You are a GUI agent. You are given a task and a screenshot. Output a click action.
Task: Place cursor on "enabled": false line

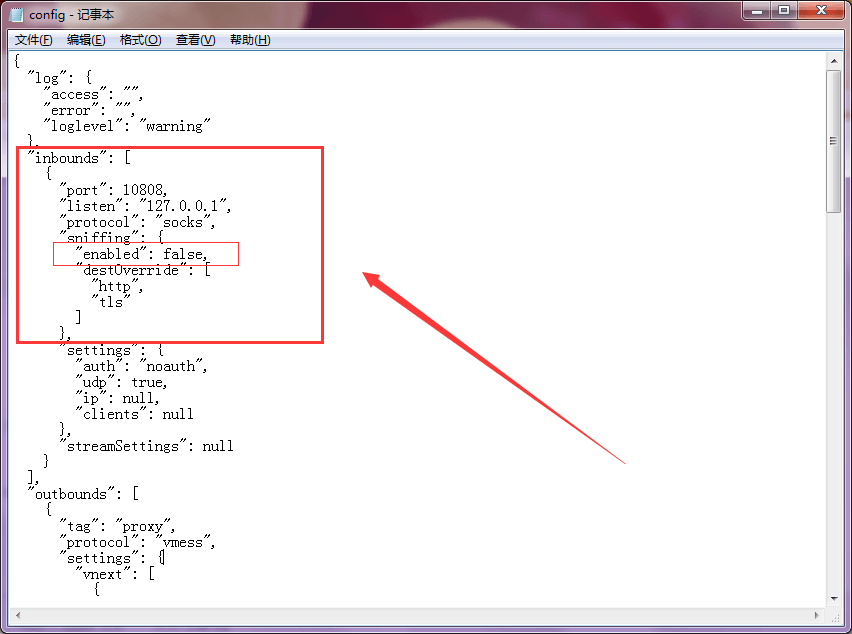tap(141, 254)
